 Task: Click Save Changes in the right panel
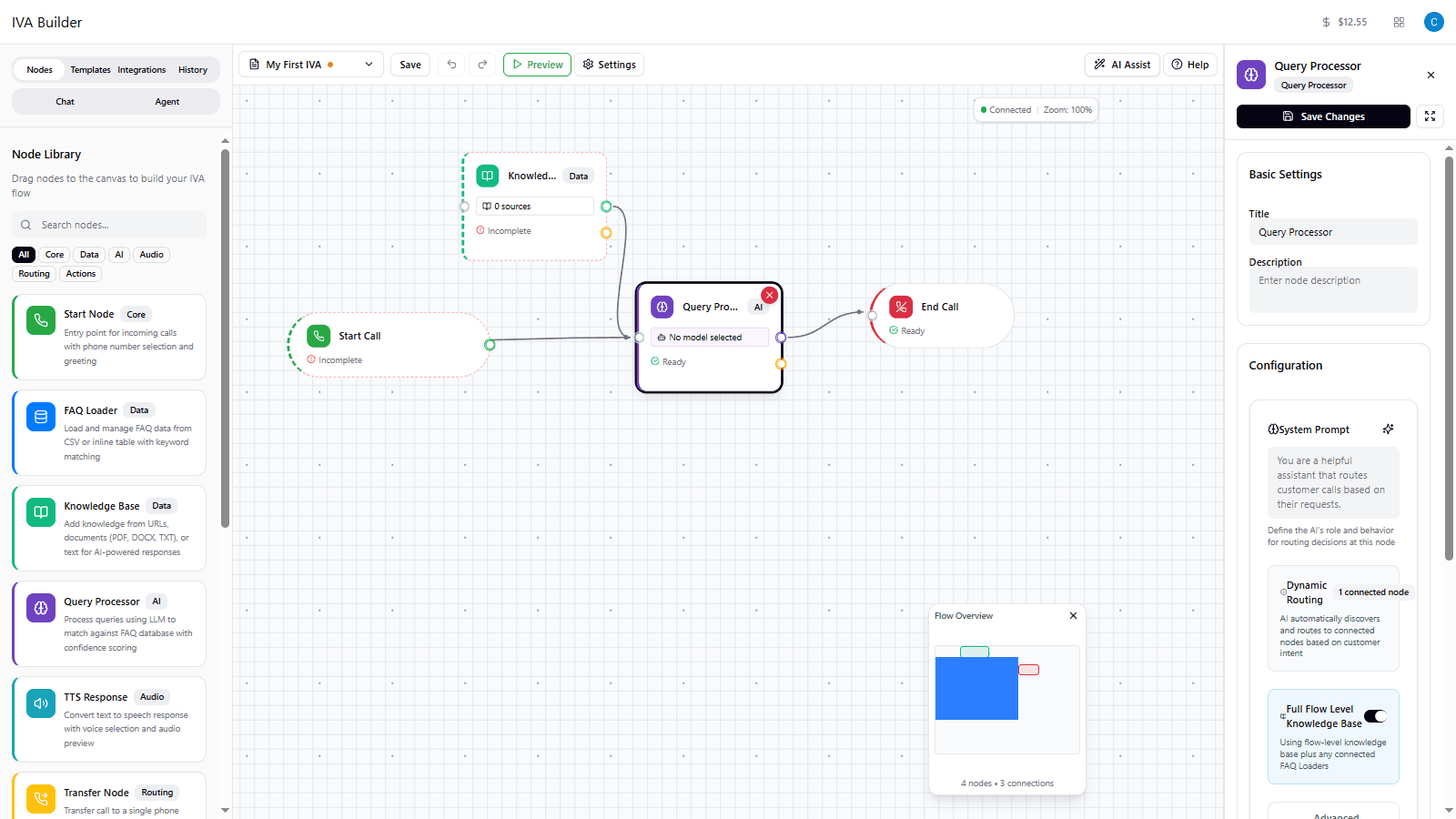(x=1322, y=116)
